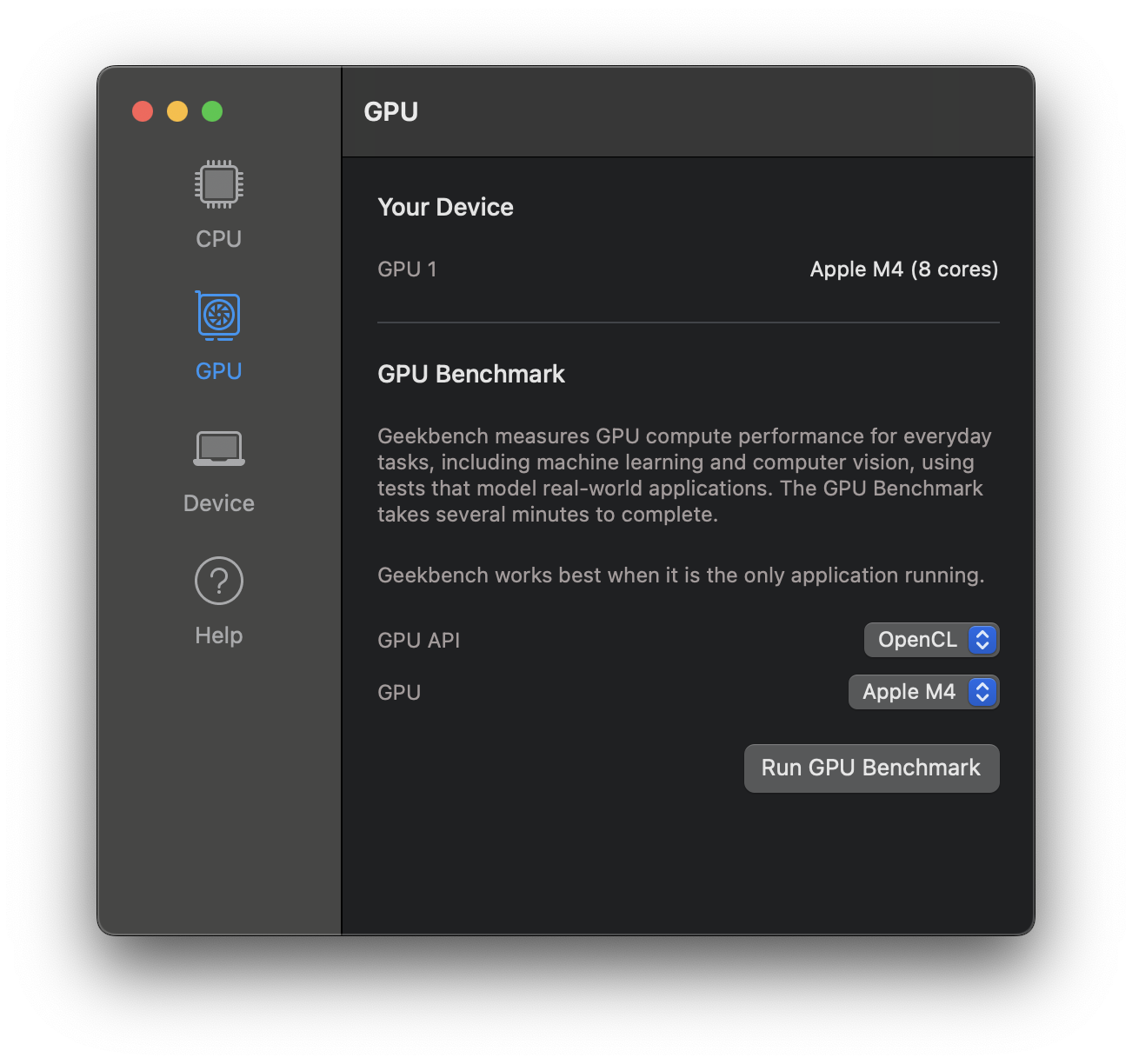Click Run GPU Benchmark button
Screen dimensions: 1132x1064
[x=871, y=768]
